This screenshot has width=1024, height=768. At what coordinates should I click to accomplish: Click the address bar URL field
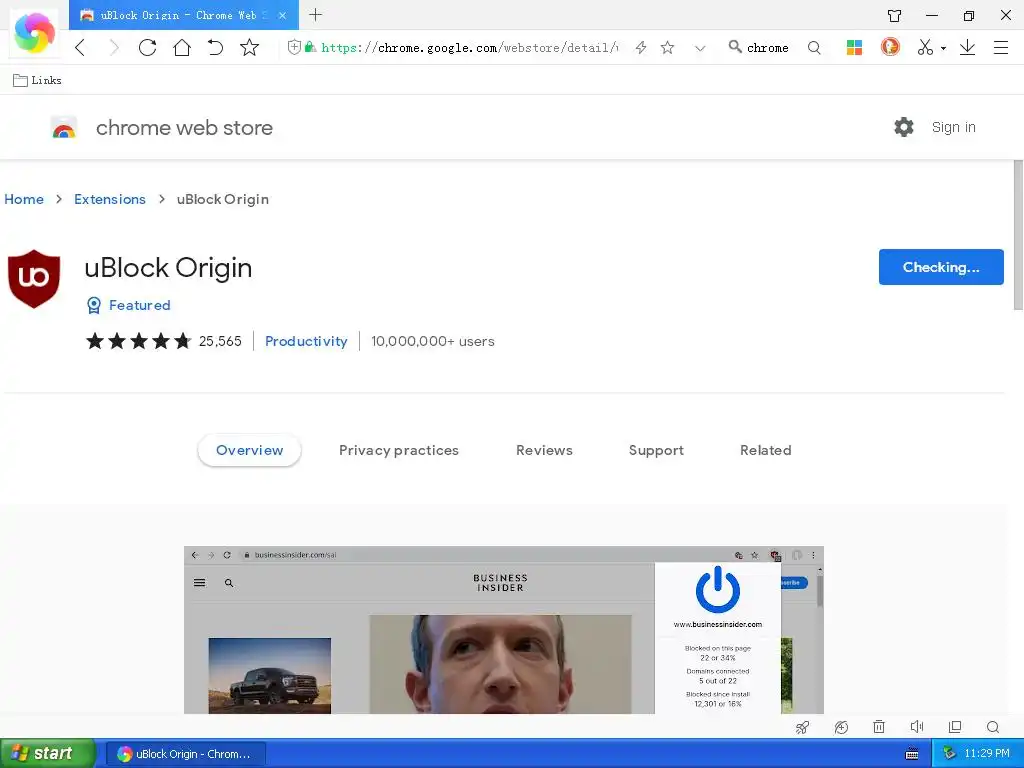point(469,48)
